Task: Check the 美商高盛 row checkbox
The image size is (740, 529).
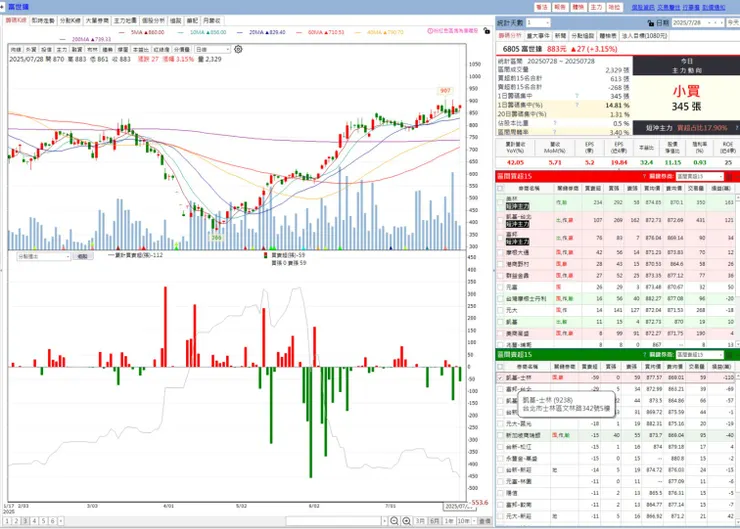Action: point(500,333)
